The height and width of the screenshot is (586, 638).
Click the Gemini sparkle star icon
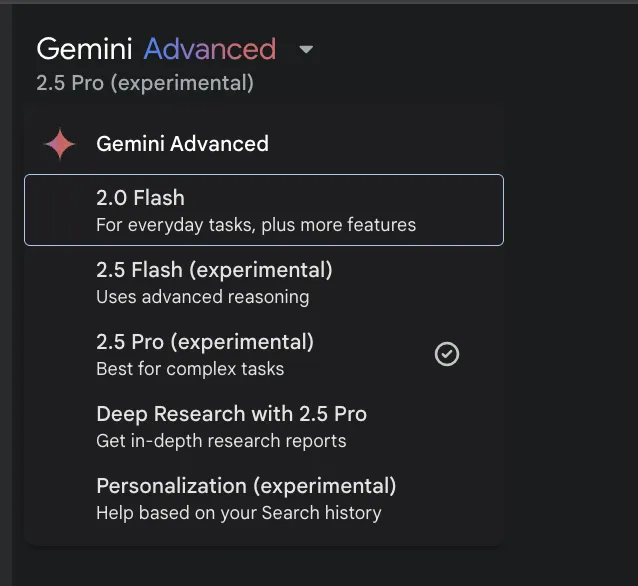(60, 144)
